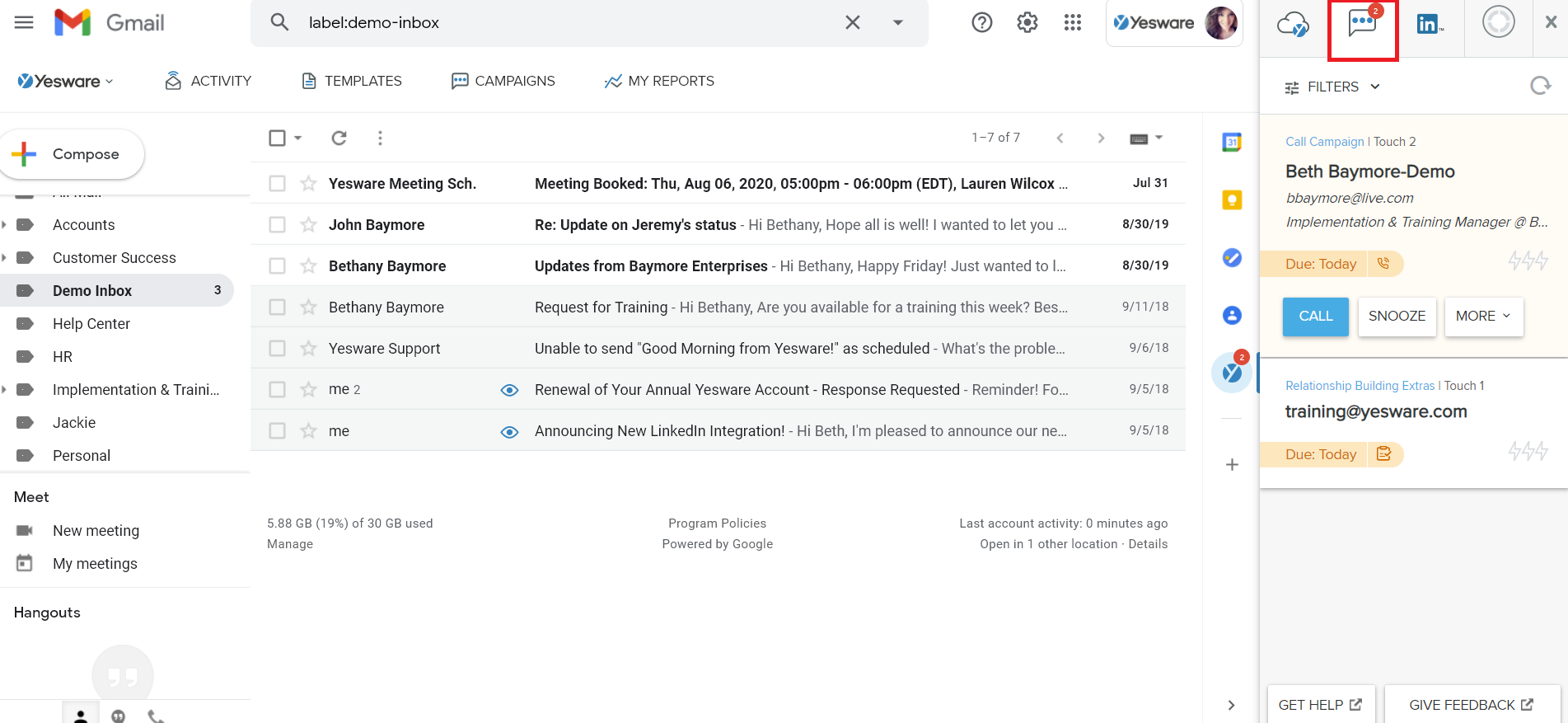Expand the select-all dropdown arrow
The width and height of the screenshot is (1568, 723).
pyautogui.click(x=298, y=138)
